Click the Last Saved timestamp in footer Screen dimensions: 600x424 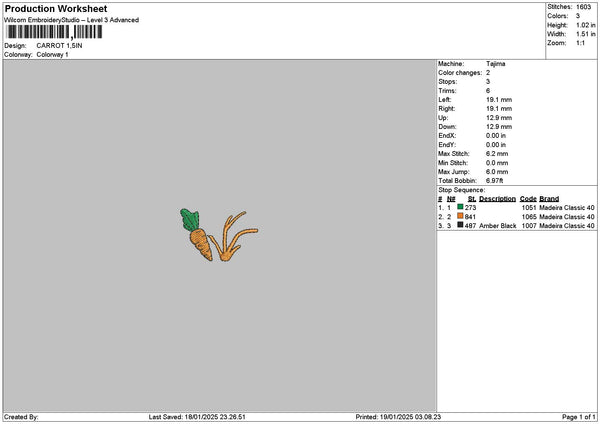coord(197,417)
